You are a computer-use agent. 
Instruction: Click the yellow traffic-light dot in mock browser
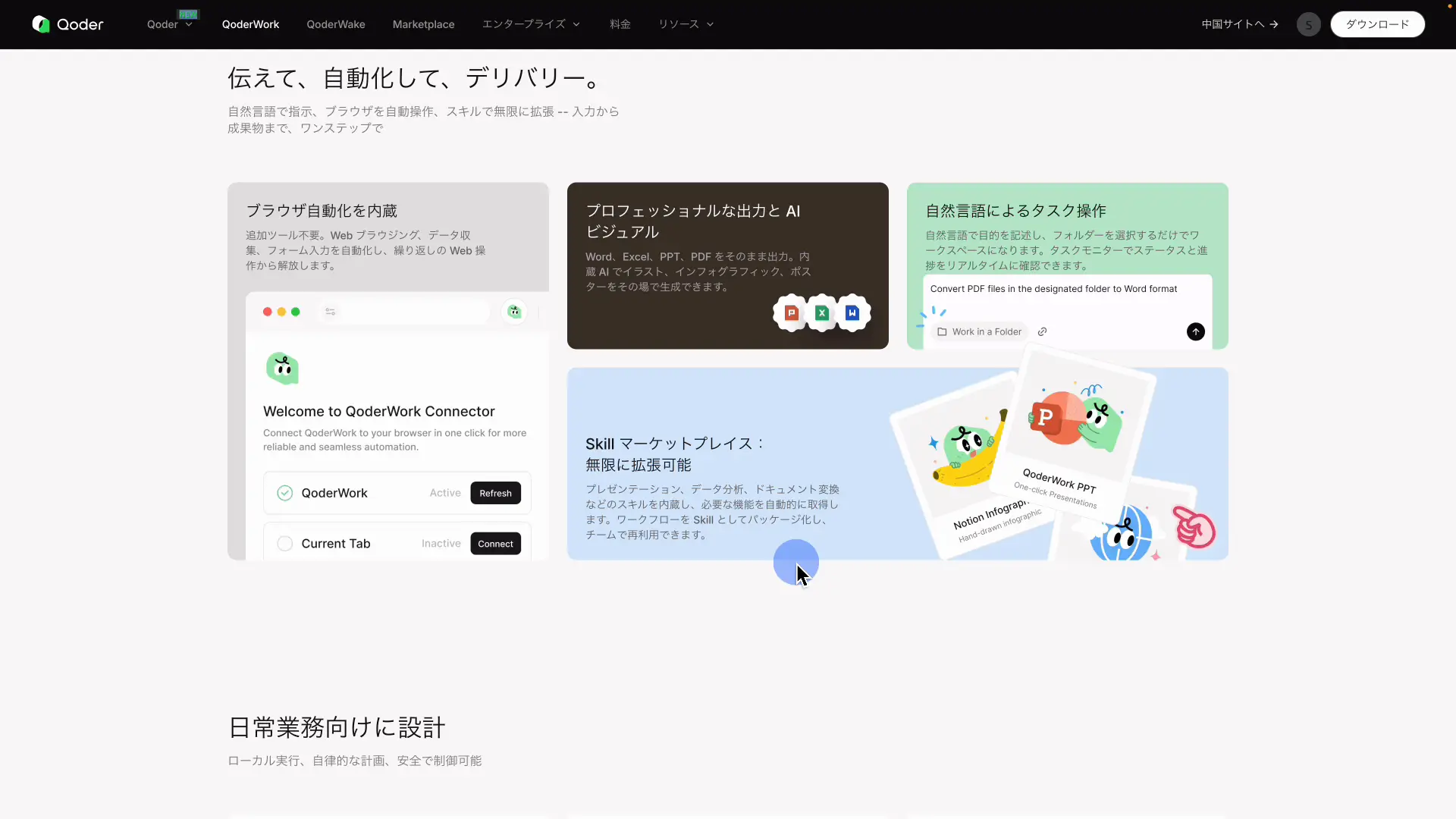tap(281, 312)
